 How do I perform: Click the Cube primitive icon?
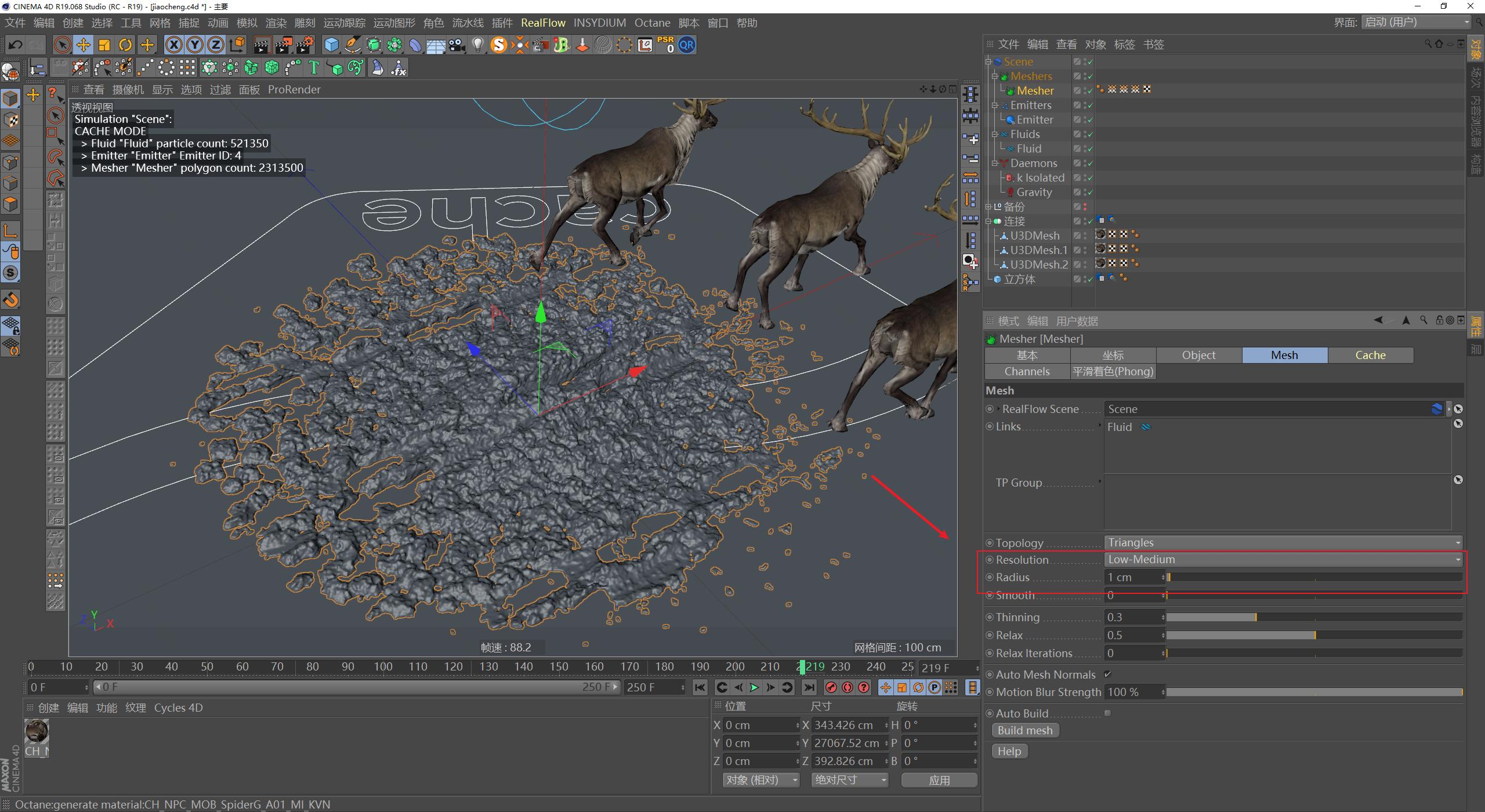click(x=331, y=45)
